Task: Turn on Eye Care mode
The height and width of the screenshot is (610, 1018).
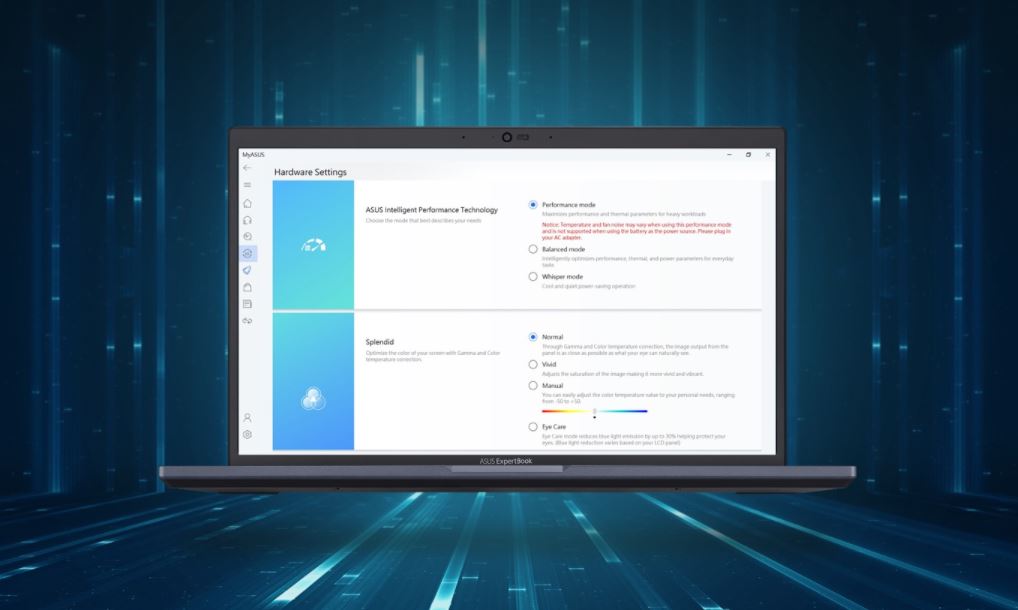Action: pyautogui.click(x=533, y=427)
